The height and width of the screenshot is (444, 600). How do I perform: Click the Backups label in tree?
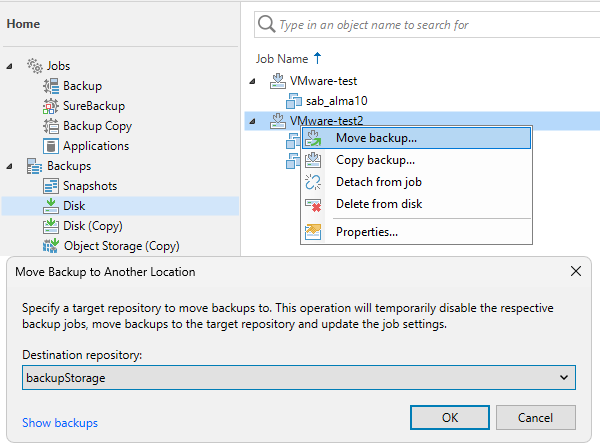click(x=69, y=166)
